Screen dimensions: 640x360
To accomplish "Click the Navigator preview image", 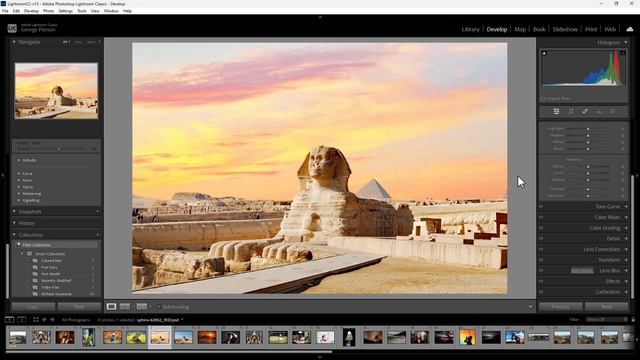I will pyautogui.click(x=56, y=91).
